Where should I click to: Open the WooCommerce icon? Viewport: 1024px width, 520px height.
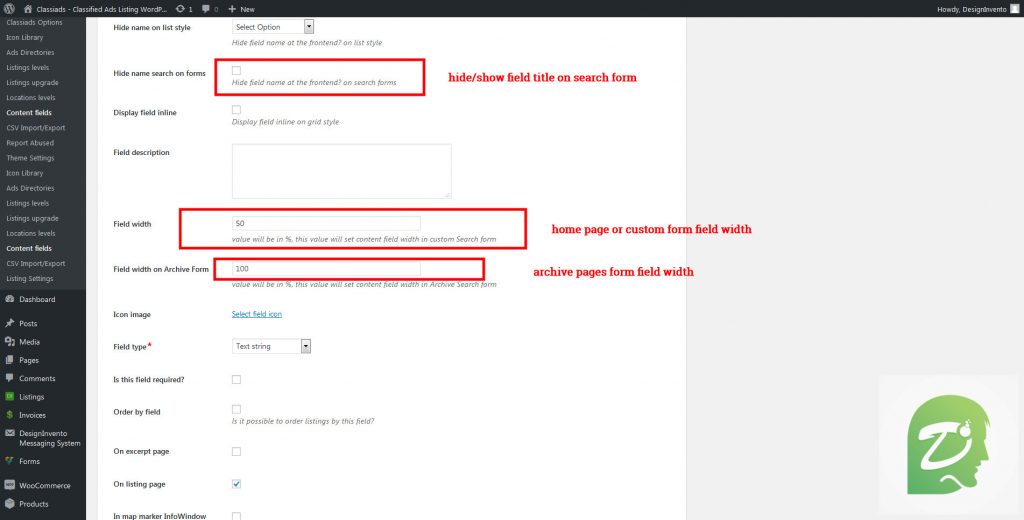pyautogui.click(x=9, y=485)
